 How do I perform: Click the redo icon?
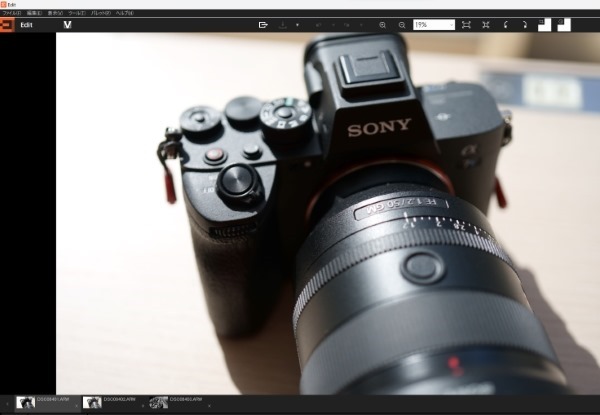pos(347,25)
